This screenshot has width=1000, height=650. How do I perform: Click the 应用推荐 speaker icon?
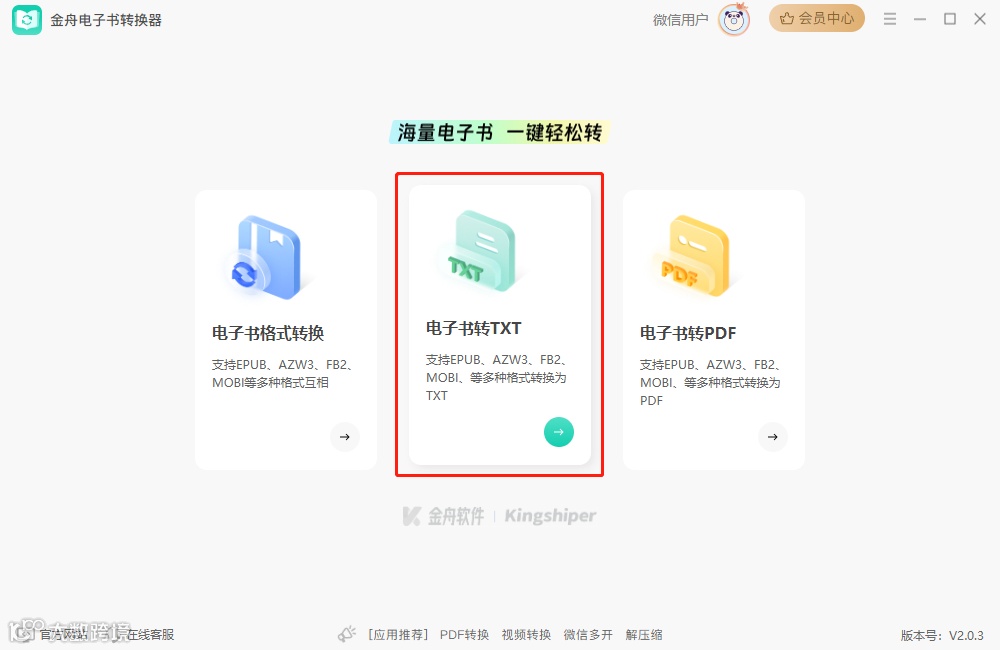[x=347, y=634]
